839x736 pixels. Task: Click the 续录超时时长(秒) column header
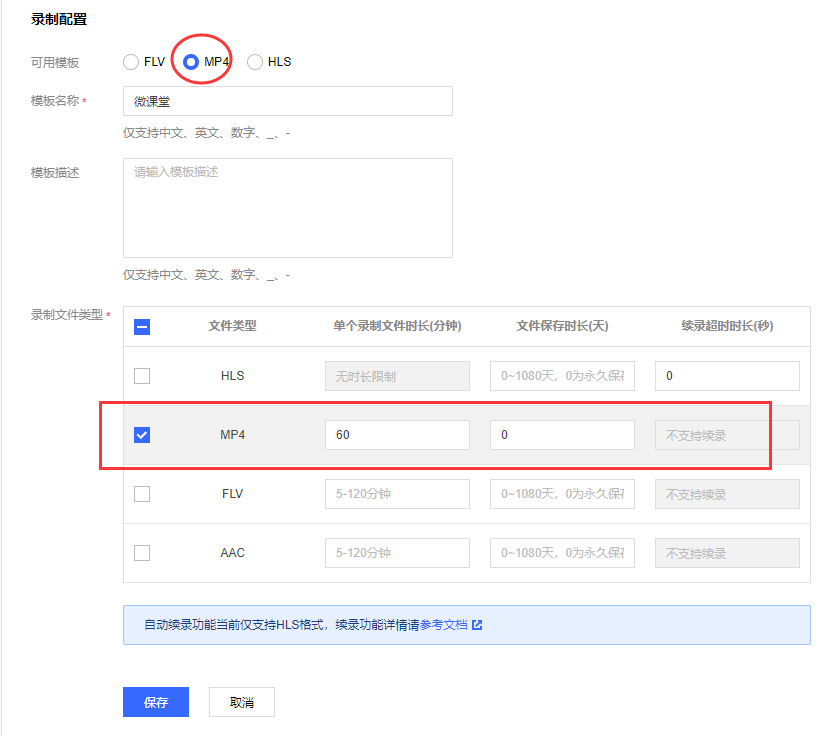coord(727,326)
